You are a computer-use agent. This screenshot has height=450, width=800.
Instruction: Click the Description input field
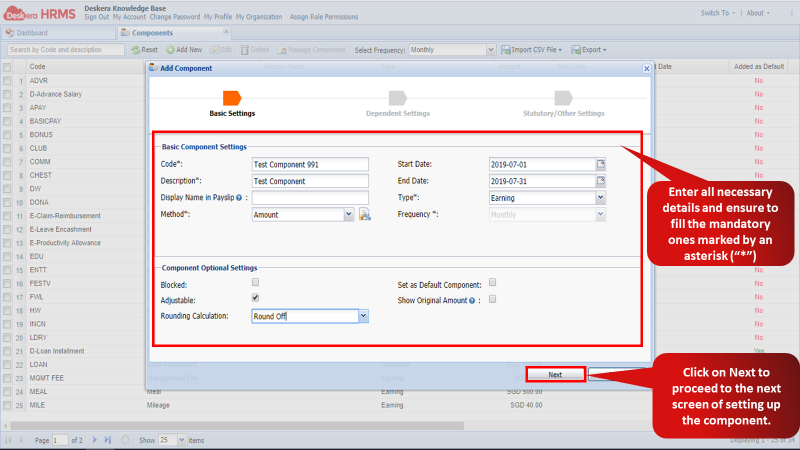pyautogui.click(x=310, y=181)
